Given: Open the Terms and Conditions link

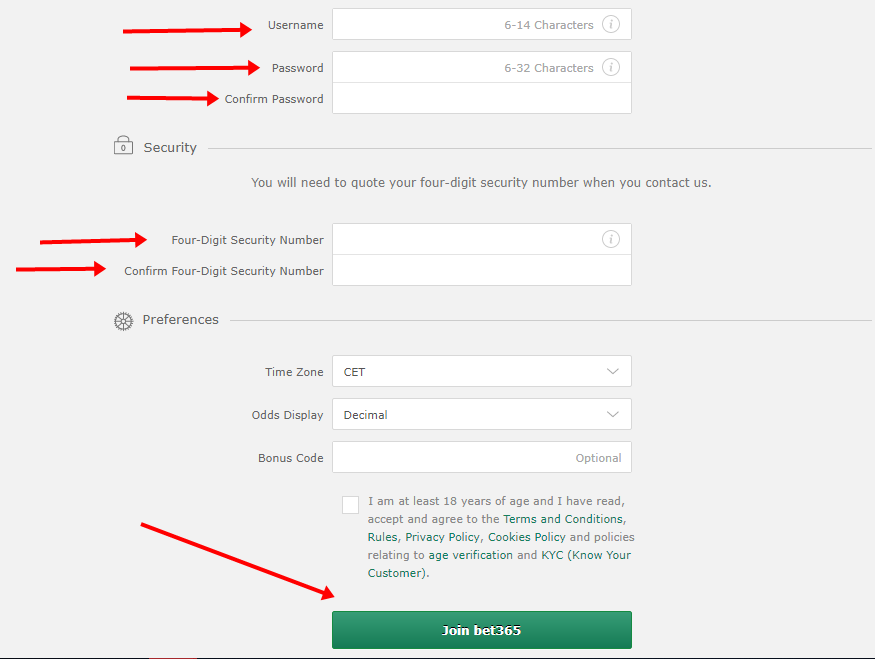Looking at the screenshot, I should pyautogui.click(x=562, y=519).
